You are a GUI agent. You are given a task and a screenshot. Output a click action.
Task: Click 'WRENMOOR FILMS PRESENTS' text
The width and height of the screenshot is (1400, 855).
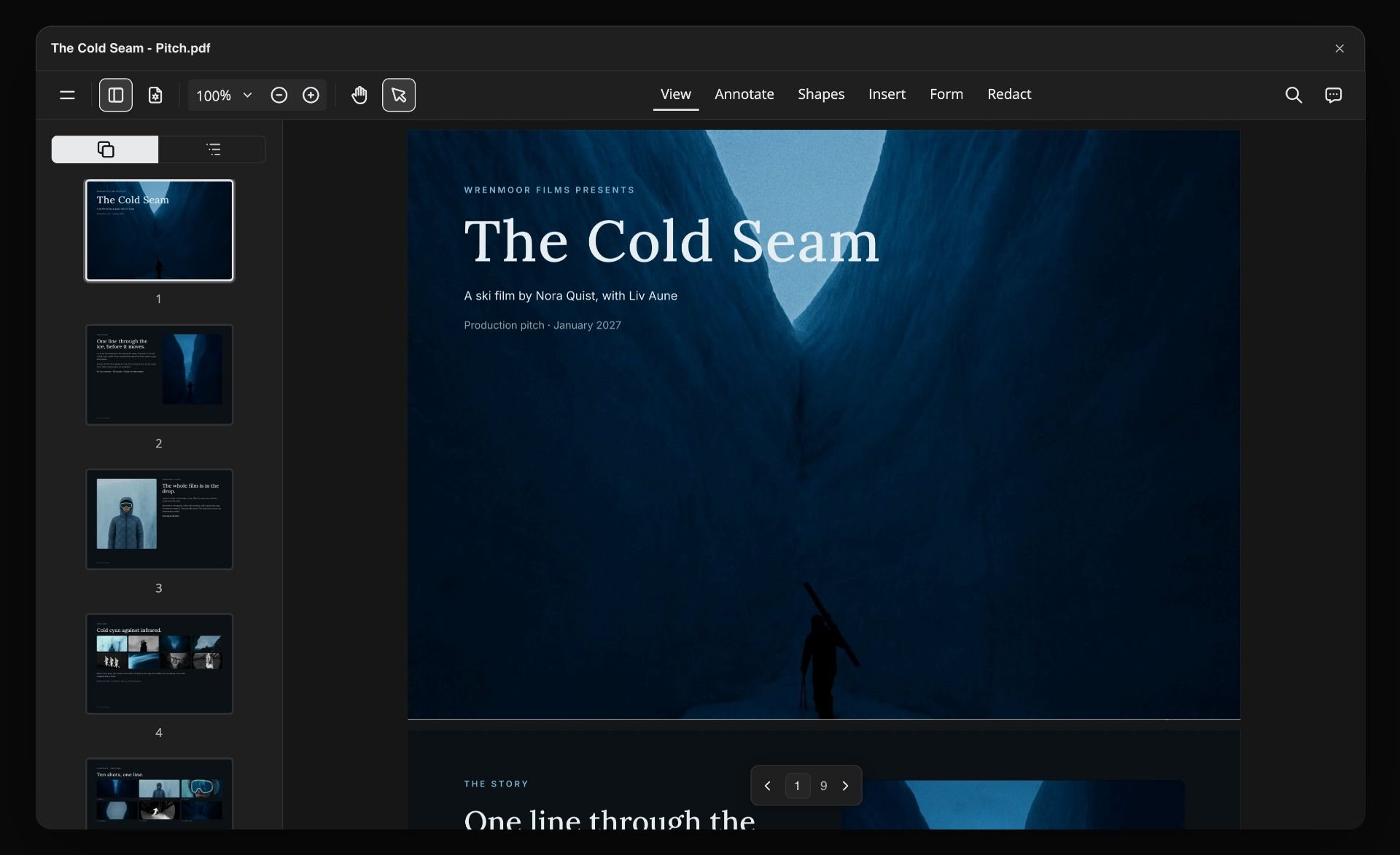(549, 190)
